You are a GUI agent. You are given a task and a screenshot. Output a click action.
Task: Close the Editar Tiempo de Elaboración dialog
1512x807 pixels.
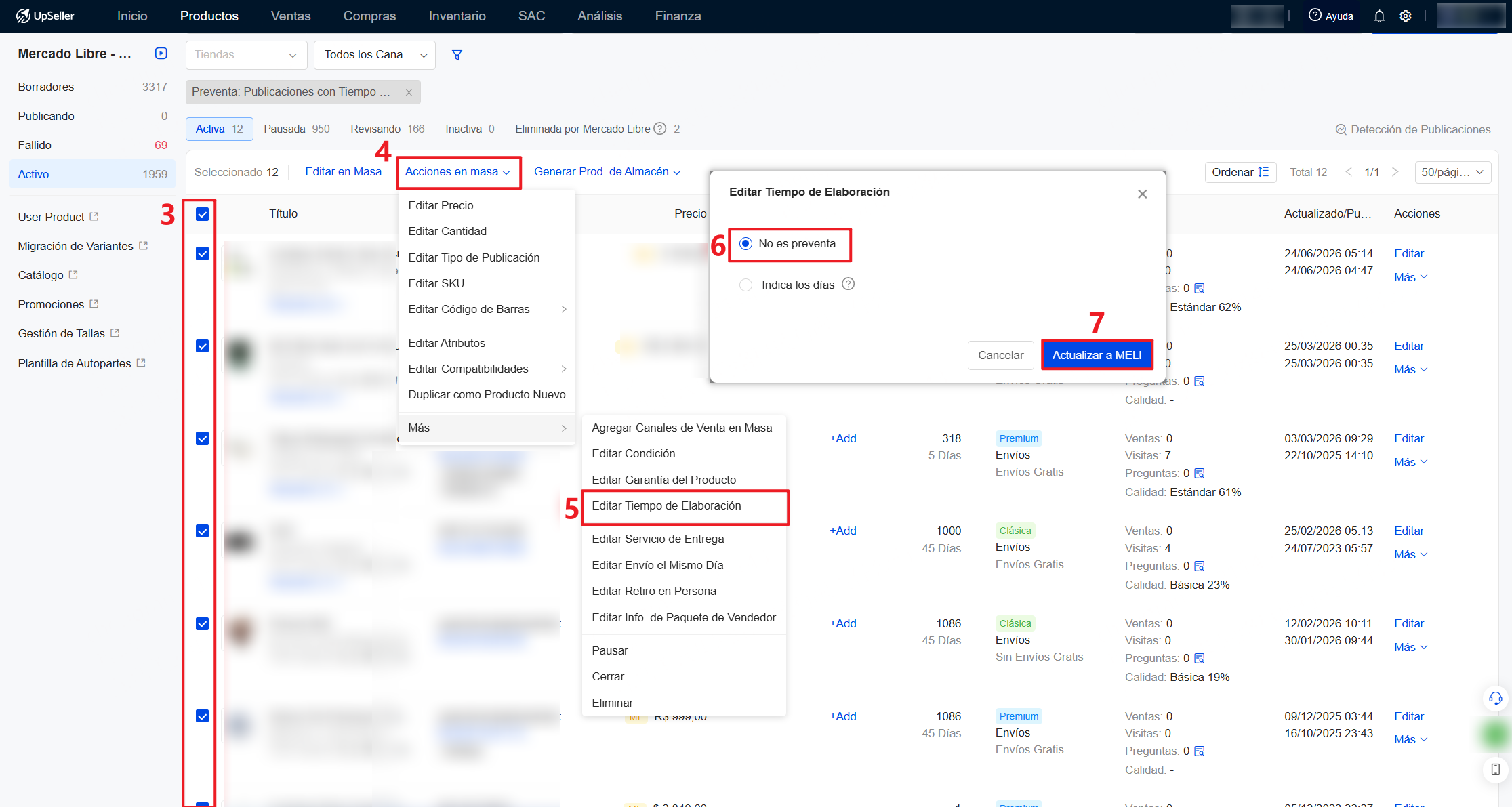(1143, 194)
